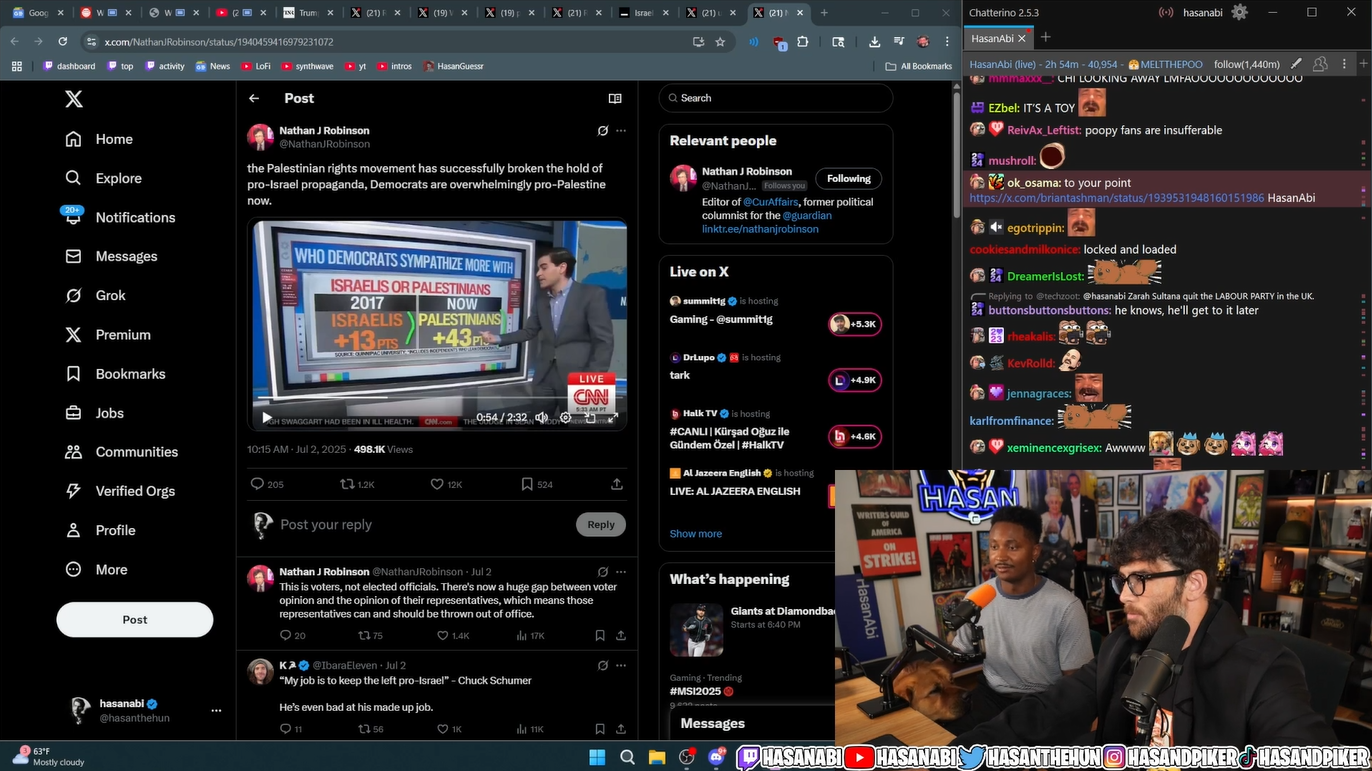The width and height of the screenshot is (1372, 771).
Task: Mute the video volume icon
Action: [x=541, y=418]
